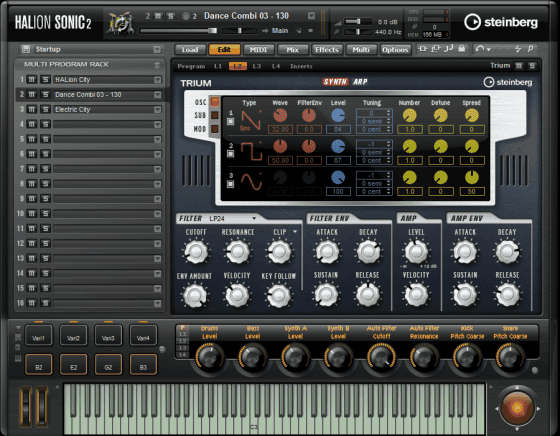This screenshot has width=560, height=436.
Task: Switch to the Load page
Action: [x=190, y=50]
